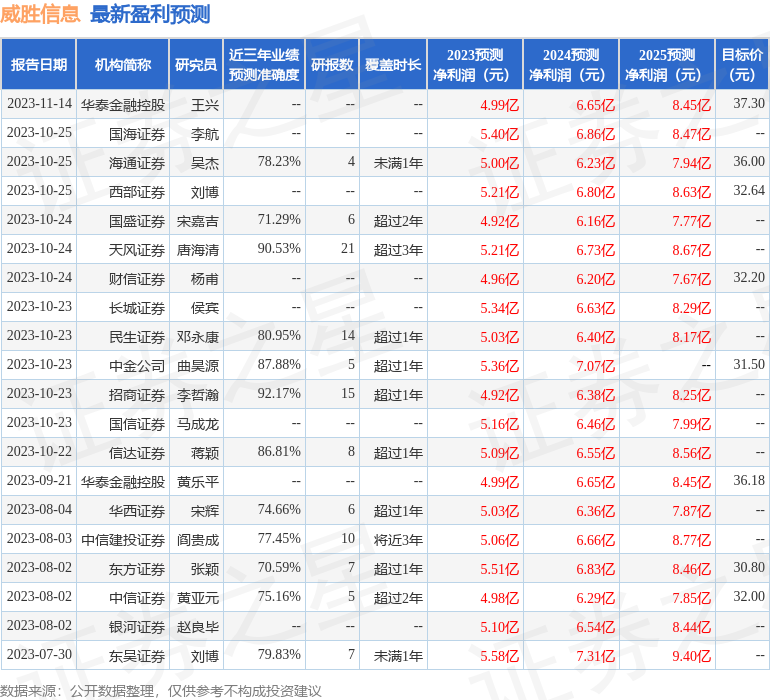This screenshot has height=700, width=770.
Task: Select institution 华西证券
Action: click(x=137, y=510)
